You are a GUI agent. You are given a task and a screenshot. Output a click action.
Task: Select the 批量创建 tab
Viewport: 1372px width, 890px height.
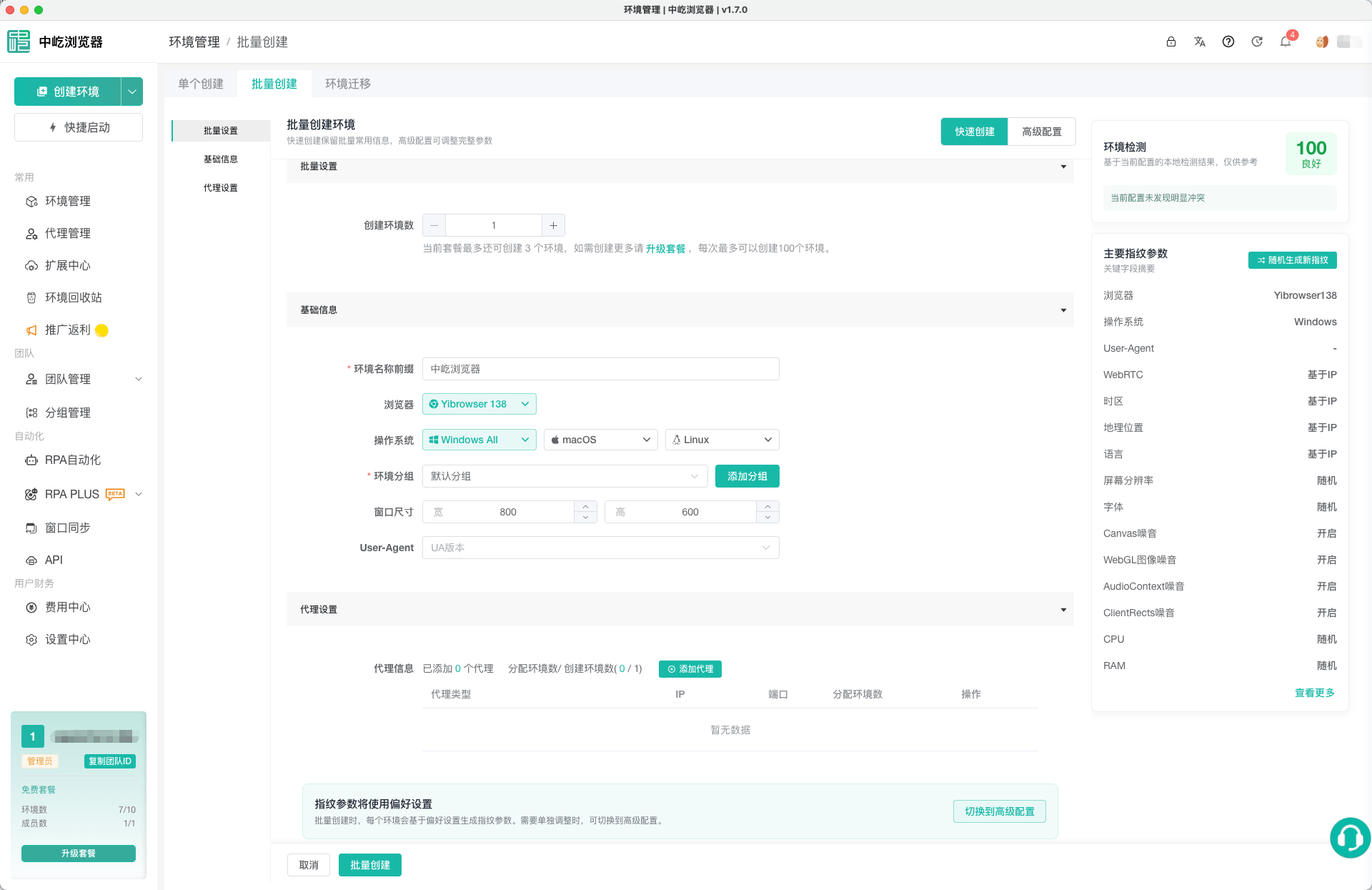pos(274,84)
